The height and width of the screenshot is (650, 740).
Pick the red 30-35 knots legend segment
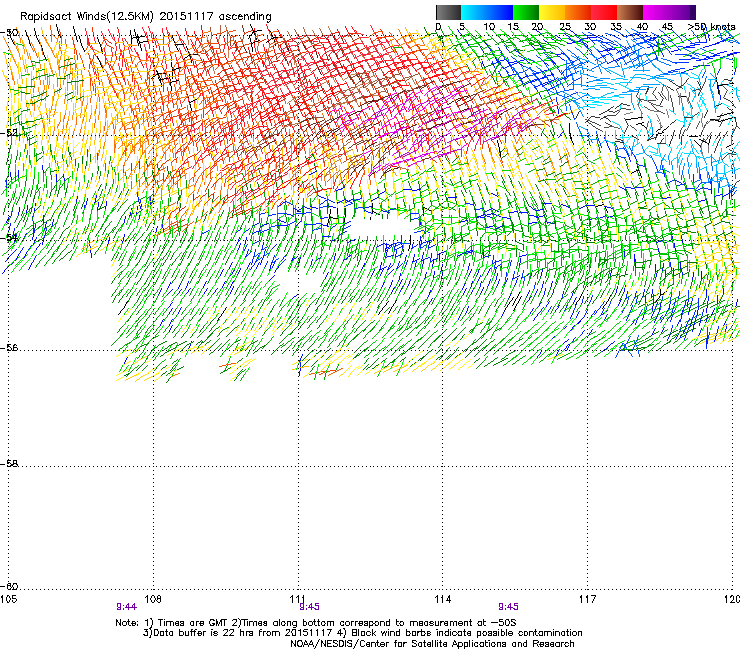tap(604, 12)
